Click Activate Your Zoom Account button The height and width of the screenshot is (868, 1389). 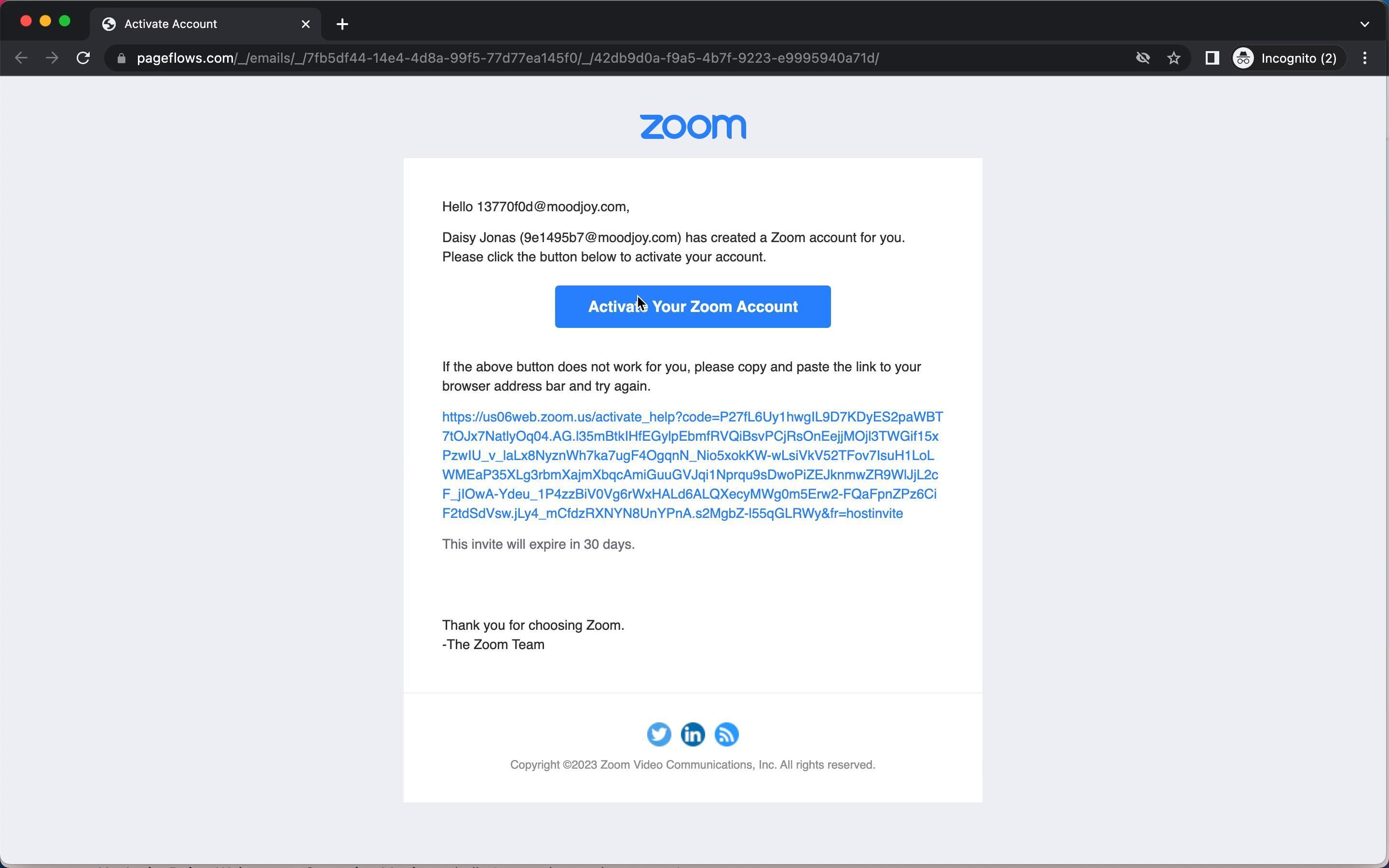(x=692, y=307)
